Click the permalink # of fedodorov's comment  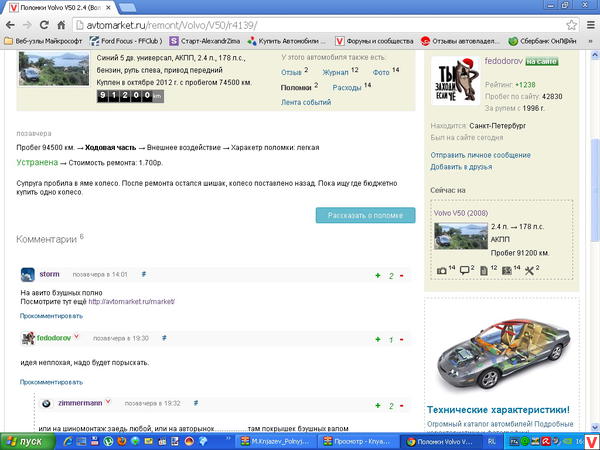click(x=164, y=338)
